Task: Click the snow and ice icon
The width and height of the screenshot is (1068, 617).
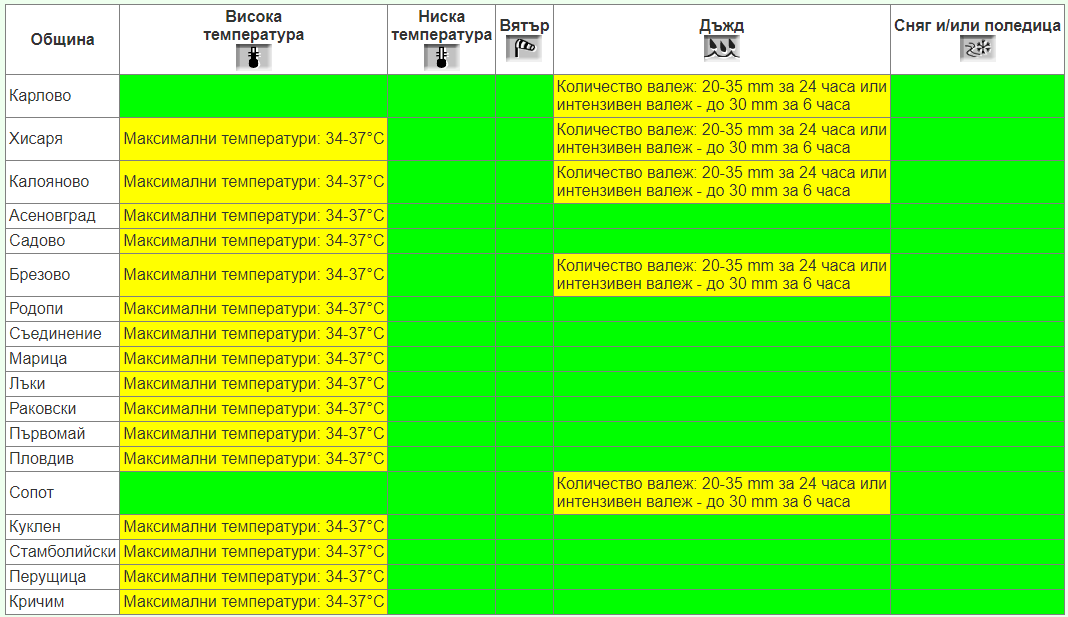Action: 977,48
